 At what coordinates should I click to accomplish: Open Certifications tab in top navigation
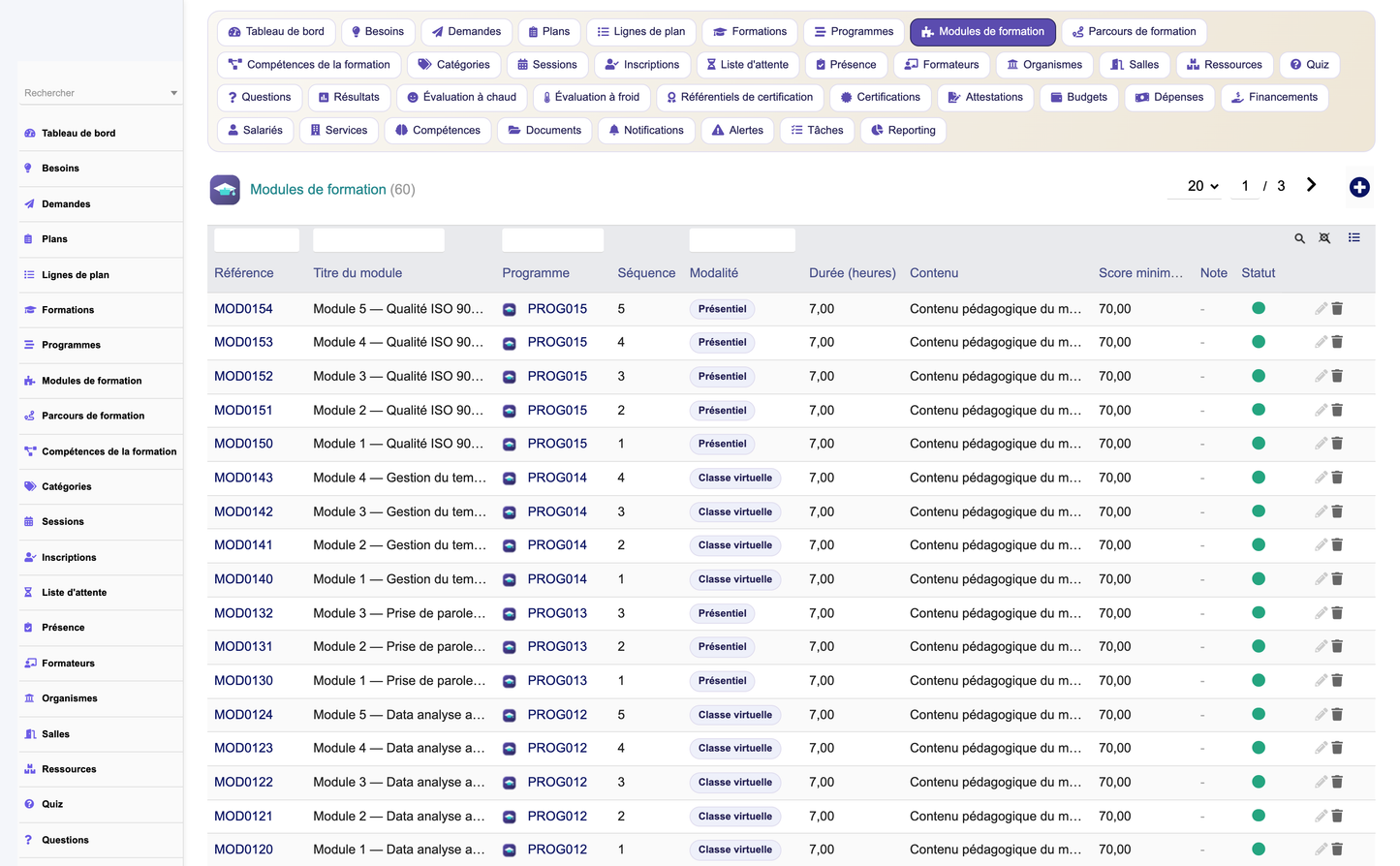[x=881, y=97]
